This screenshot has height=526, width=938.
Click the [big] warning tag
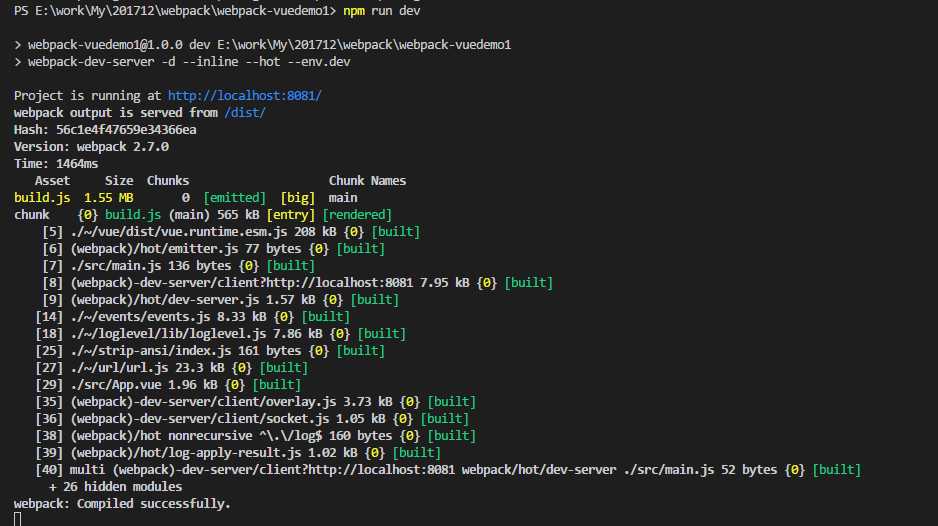pos(297,197)
